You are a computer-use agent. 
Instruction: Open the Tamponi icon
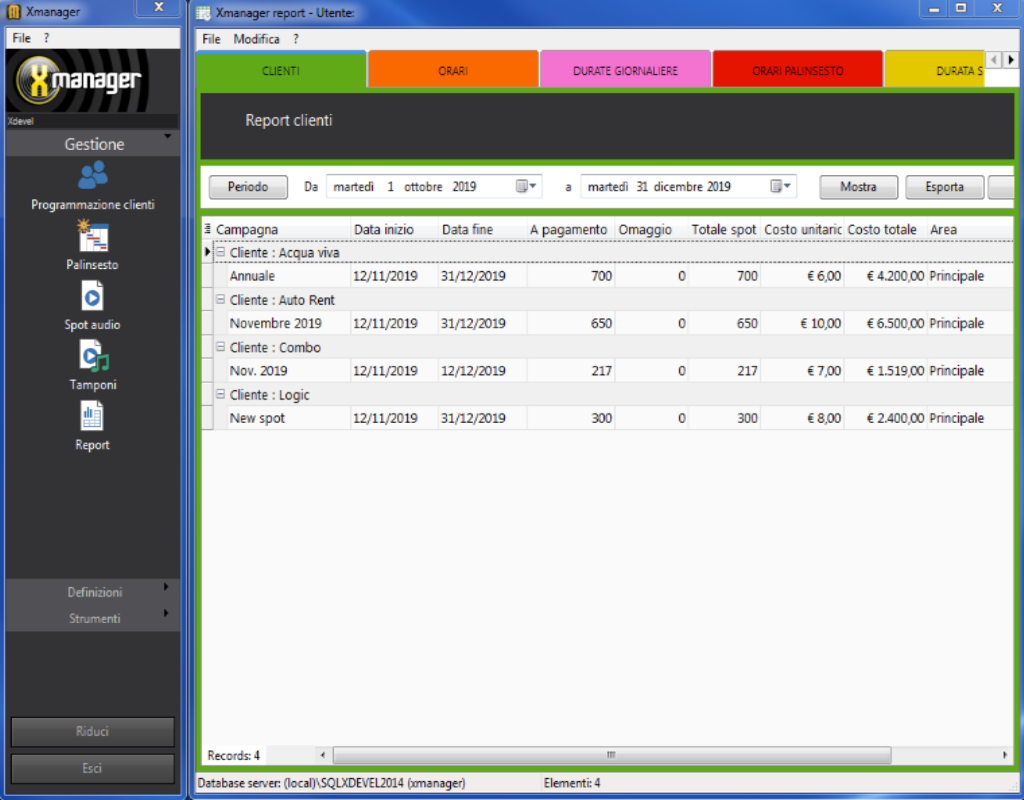tap(92, 357)
